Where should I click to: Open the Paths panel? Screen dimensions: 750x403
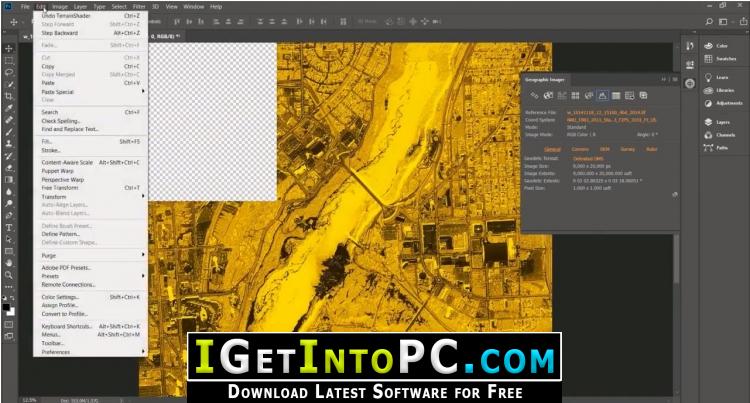[x=716, y=148]
